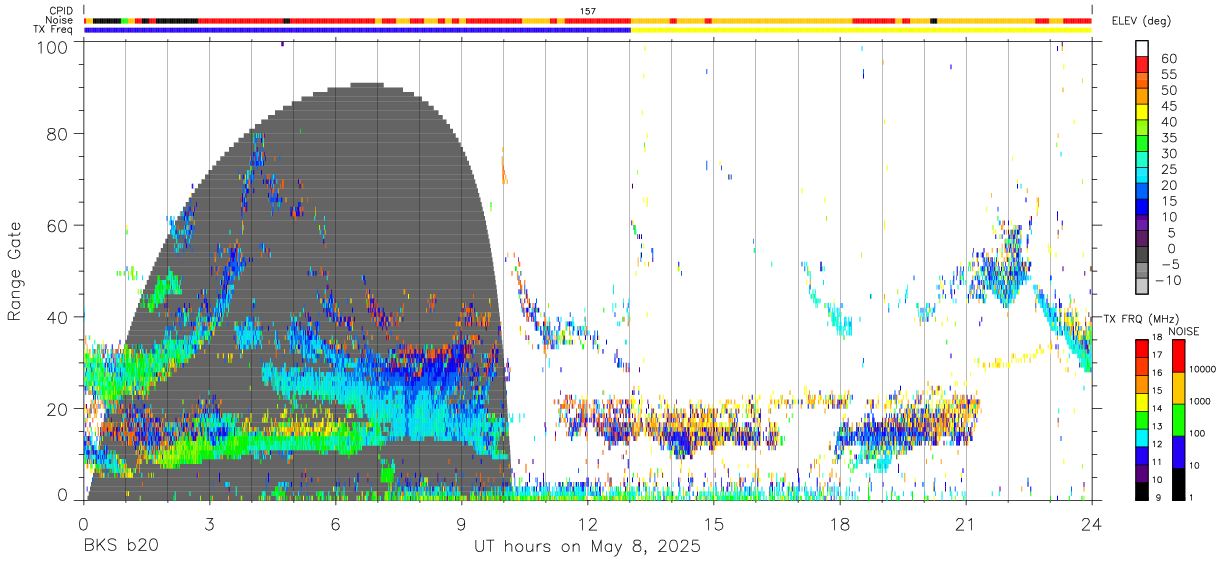The image size is (1228, 567).
Task: Click the 55 label on ELEV scale
Action: pyautogui.click(x=1170, y=73)
